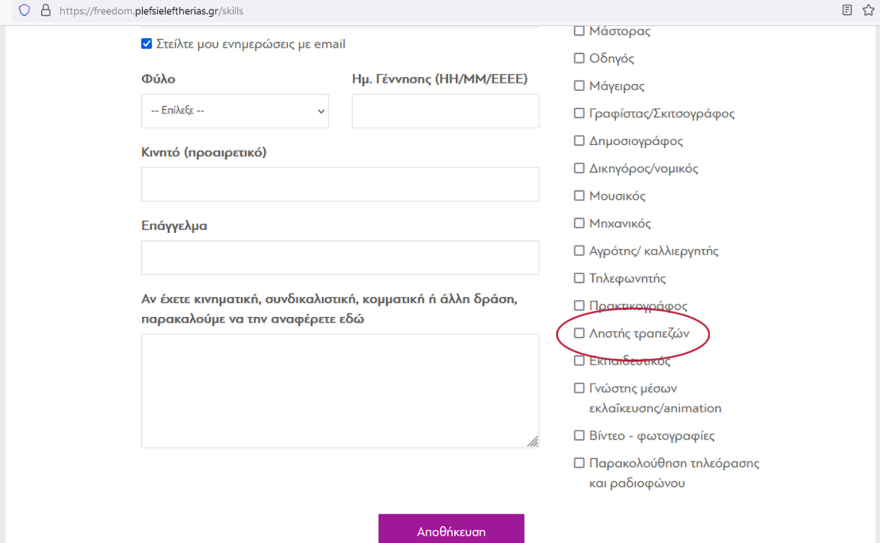Screen dimensions: 880x543
Task: Click the activism description textarea
Action: 340,390
